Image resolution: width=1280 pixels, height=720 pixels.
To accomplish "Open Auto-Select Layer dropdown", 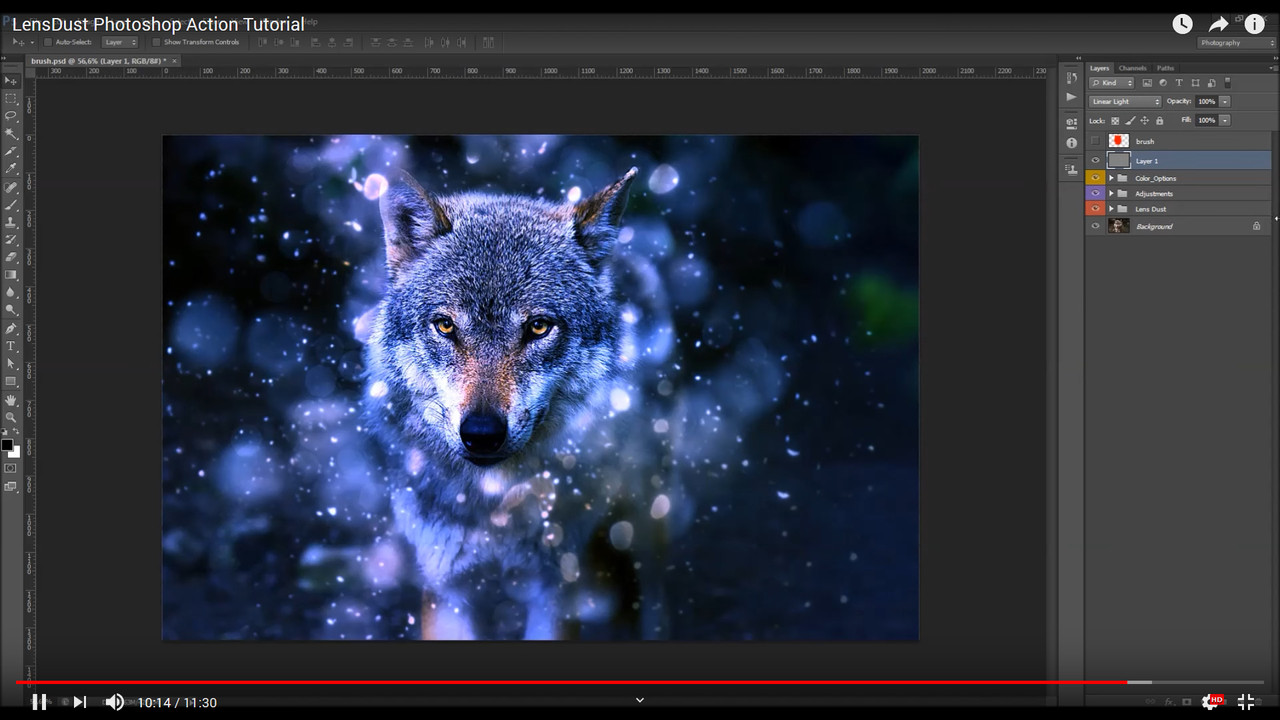I will coord(120,42).
